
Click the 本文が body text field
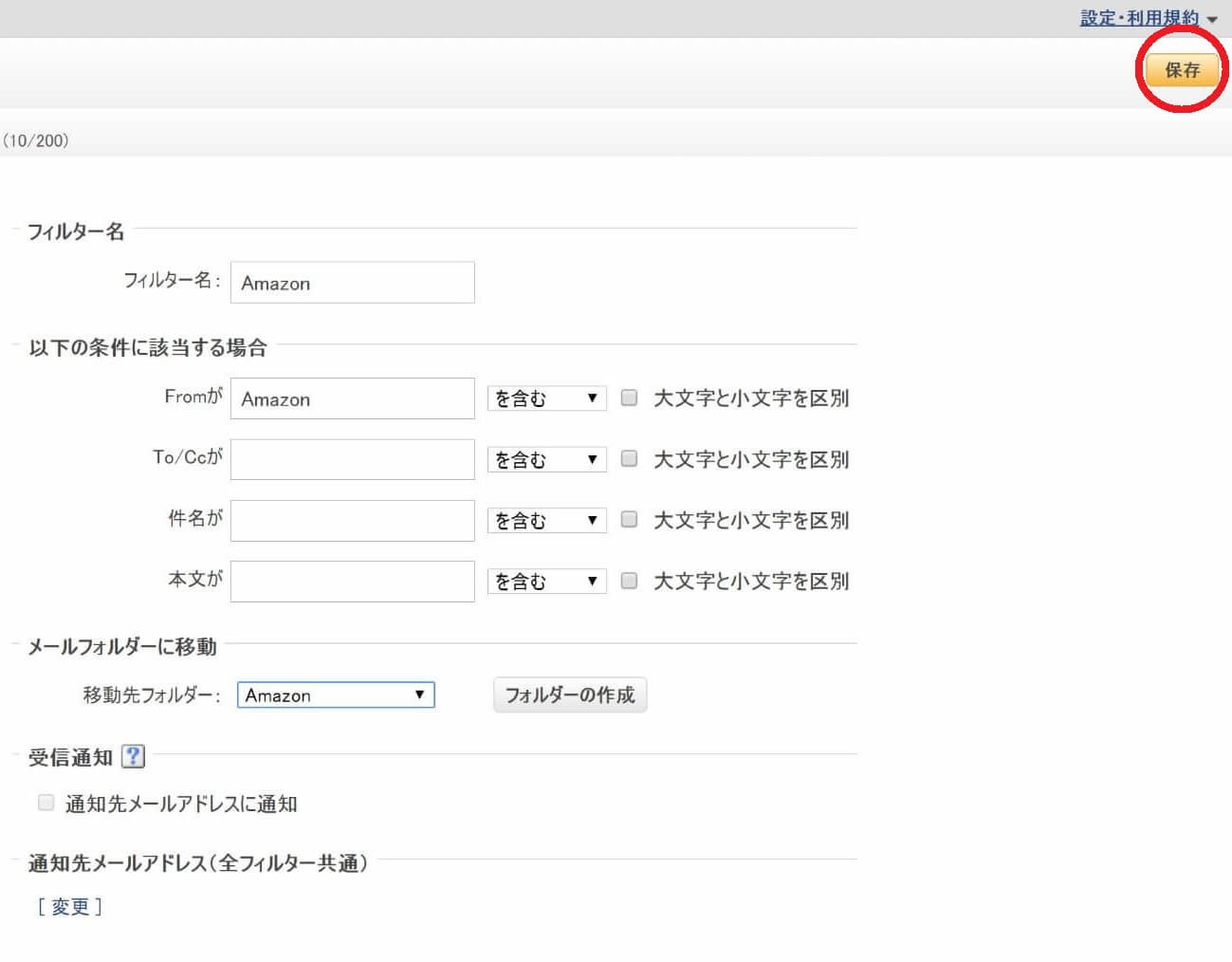click(x=352, y=582)
